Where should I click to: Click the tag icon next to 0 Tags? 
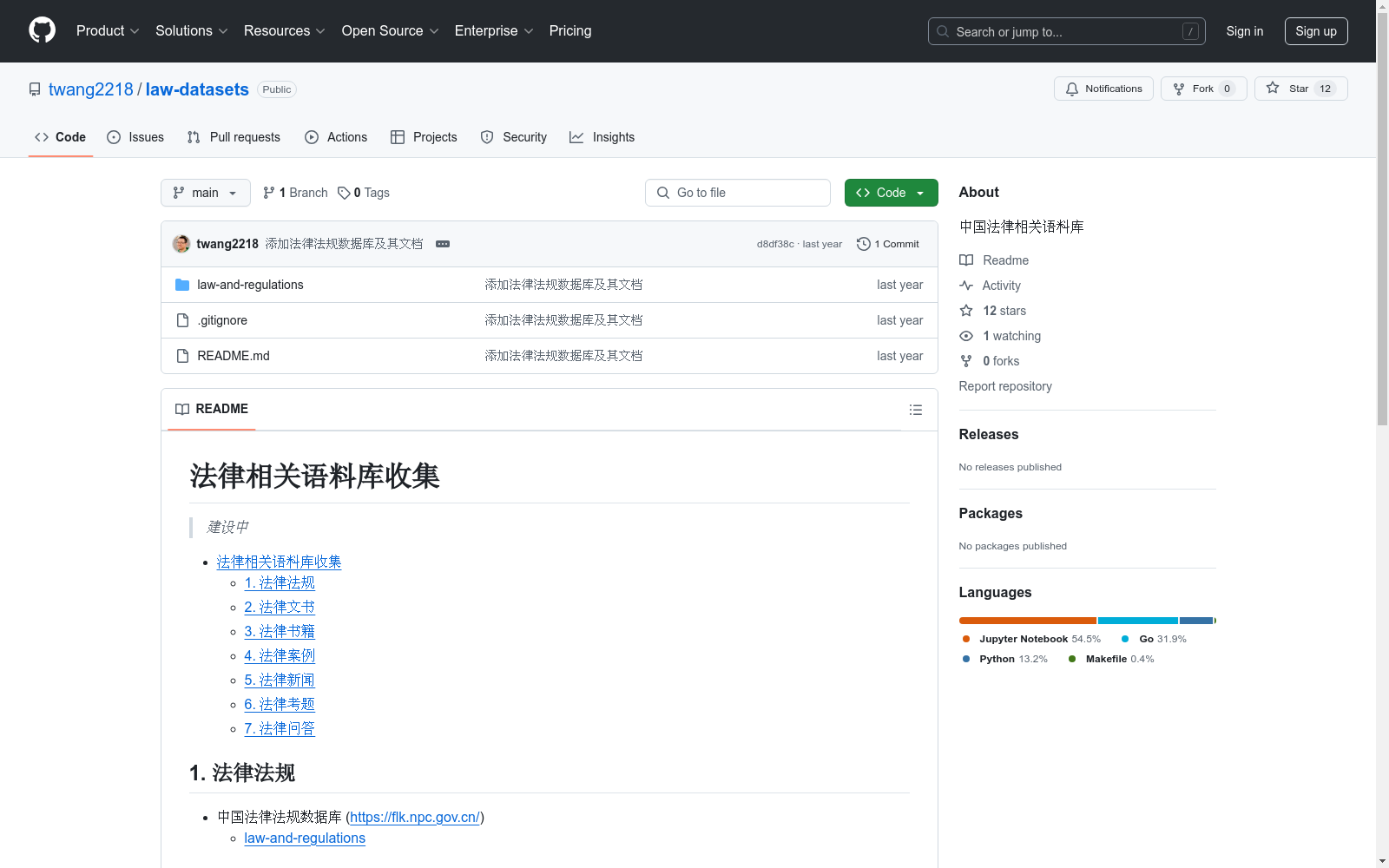click(344, 193)
